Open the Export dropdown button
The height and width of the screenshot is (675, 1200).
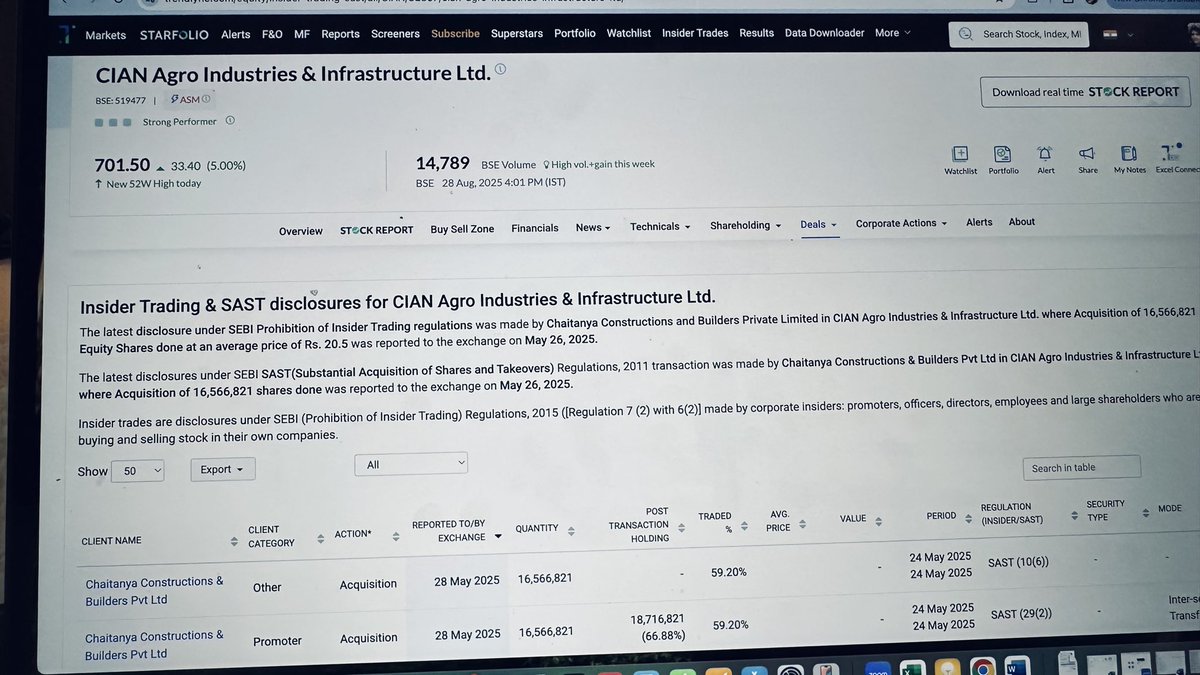coord(222,469)
